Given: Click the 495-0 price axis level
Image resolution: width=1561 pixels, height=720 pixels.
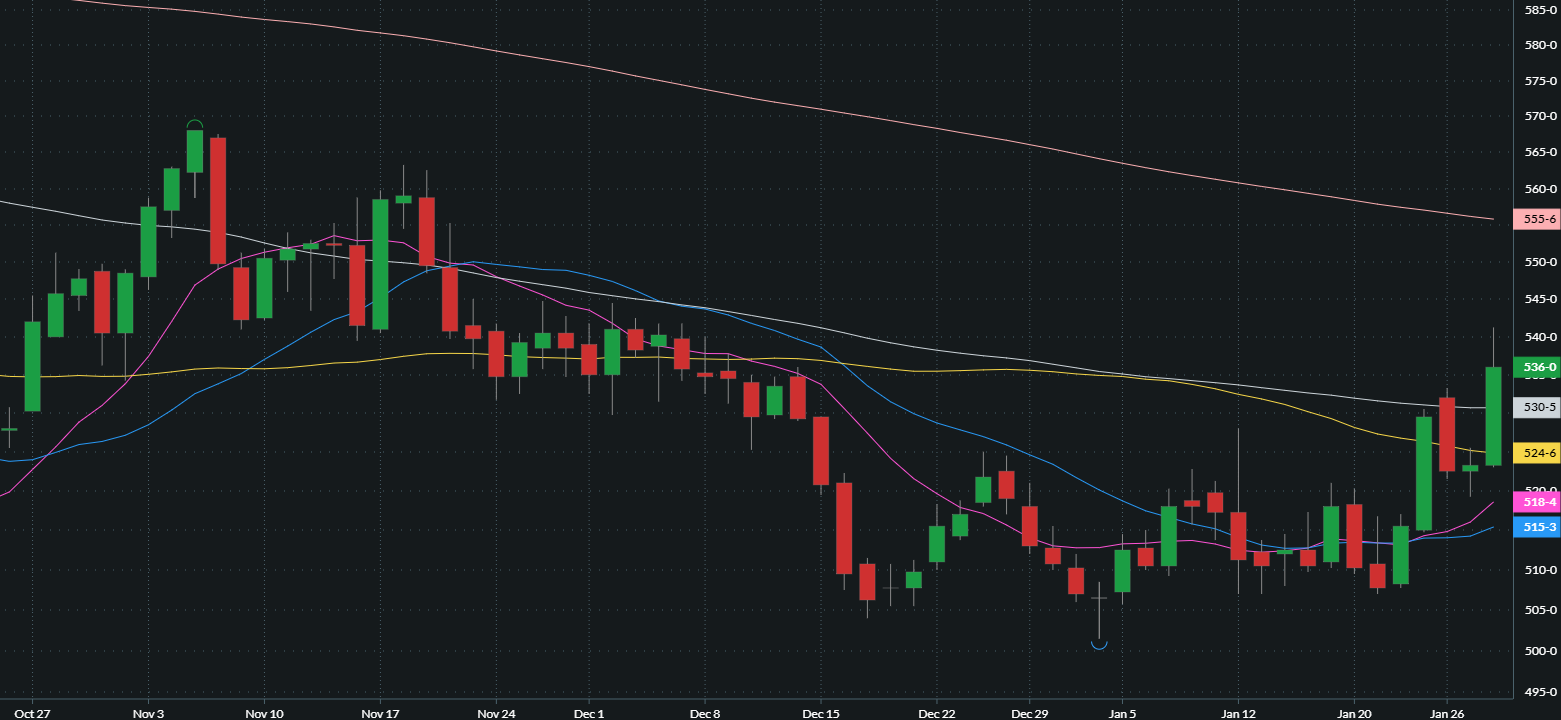Looking at the screenshot, I should click(x=1537, y=692).
